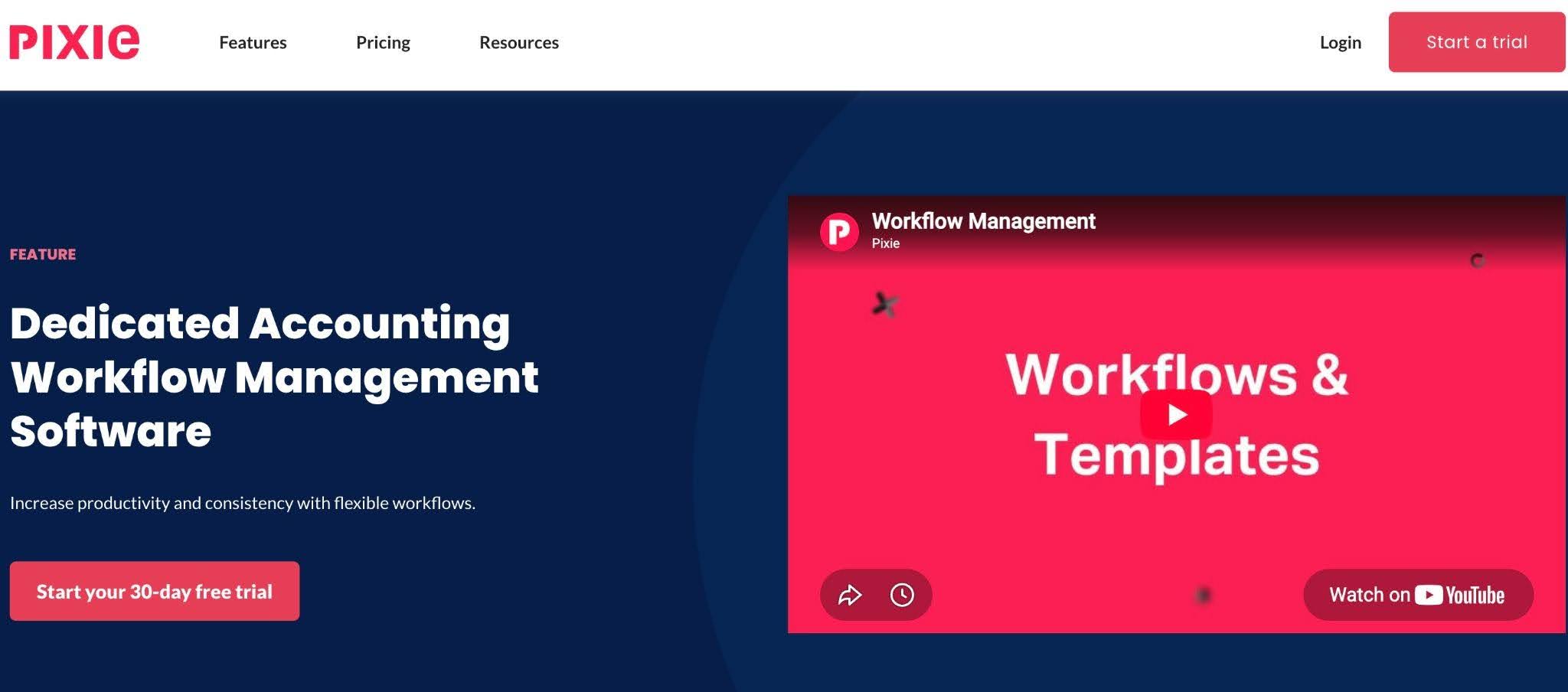
Task: Open the Workflow Management video title link
Action: pos(983,221)
